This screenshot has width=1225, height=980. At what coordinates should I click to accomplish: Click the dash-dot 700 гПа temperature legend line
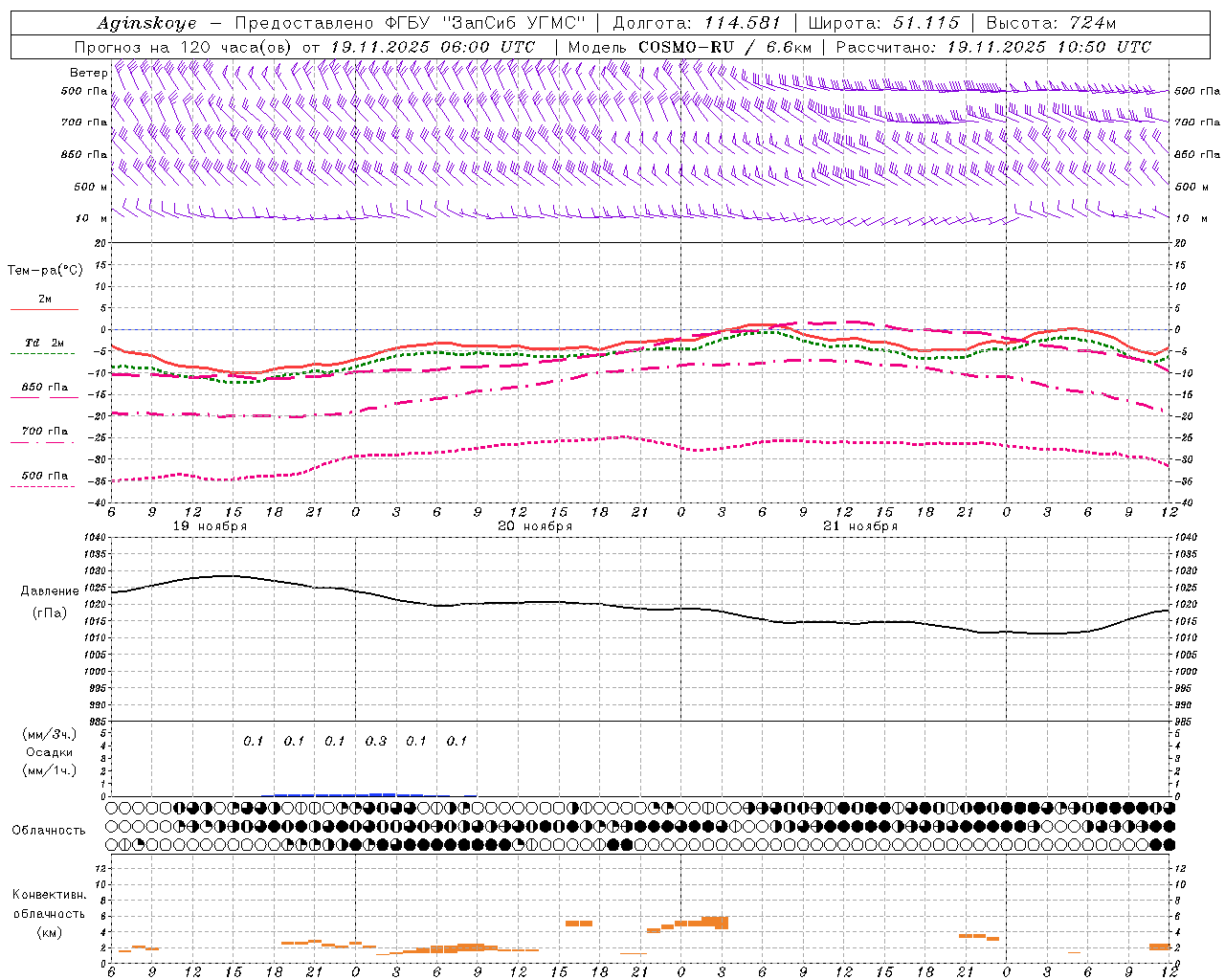coord(43,442)
